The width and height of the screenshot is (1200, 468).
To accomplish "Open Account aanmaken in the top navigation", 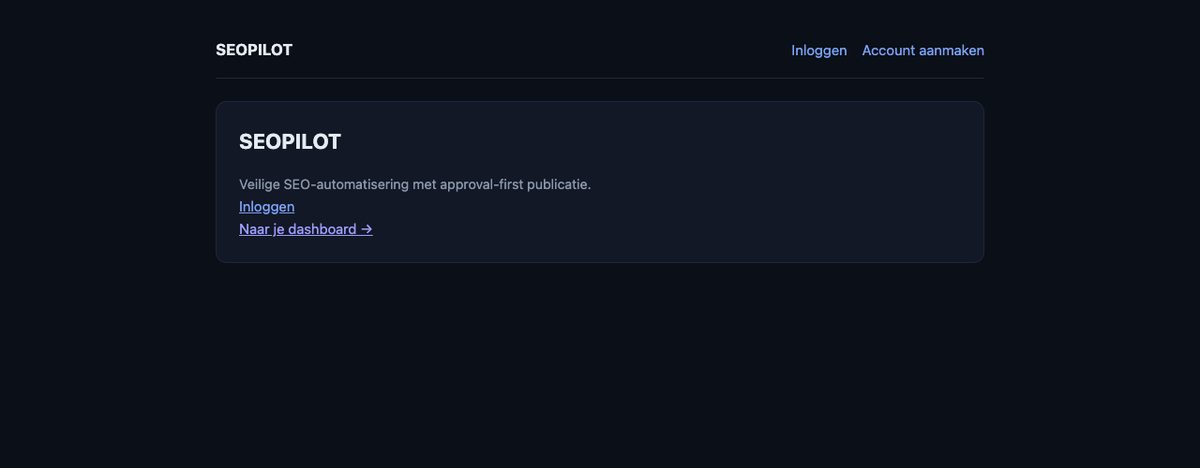I will (923, 50).
